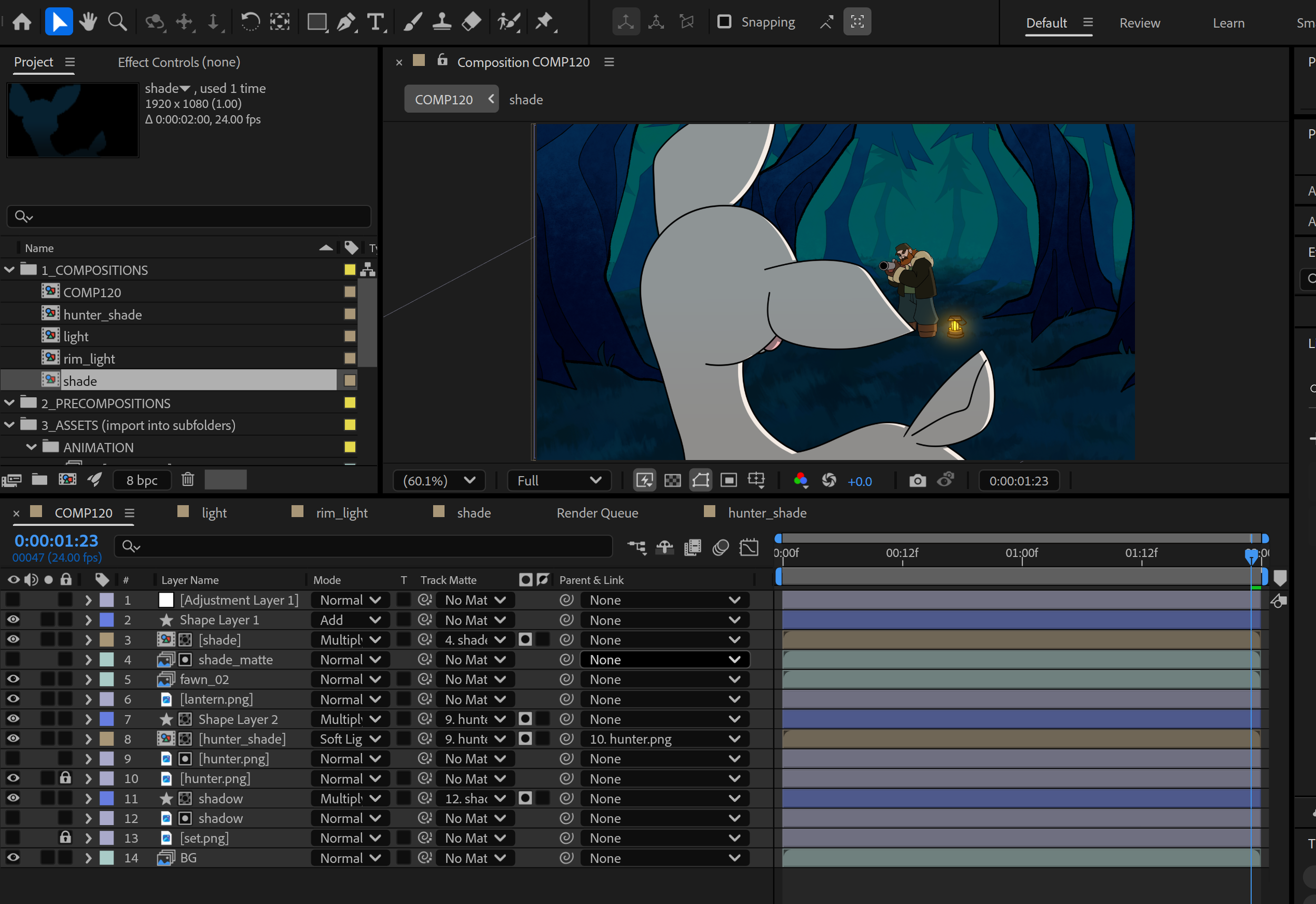Select the Roto Brush tool
The width and height of the screenshot is (1316, 904).
[x=508, y=22]
